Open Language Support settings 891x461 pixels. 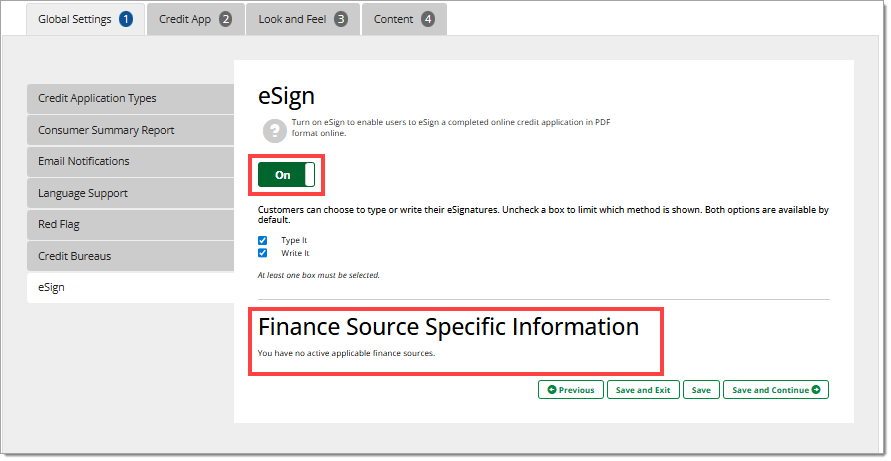coord(130,193)
